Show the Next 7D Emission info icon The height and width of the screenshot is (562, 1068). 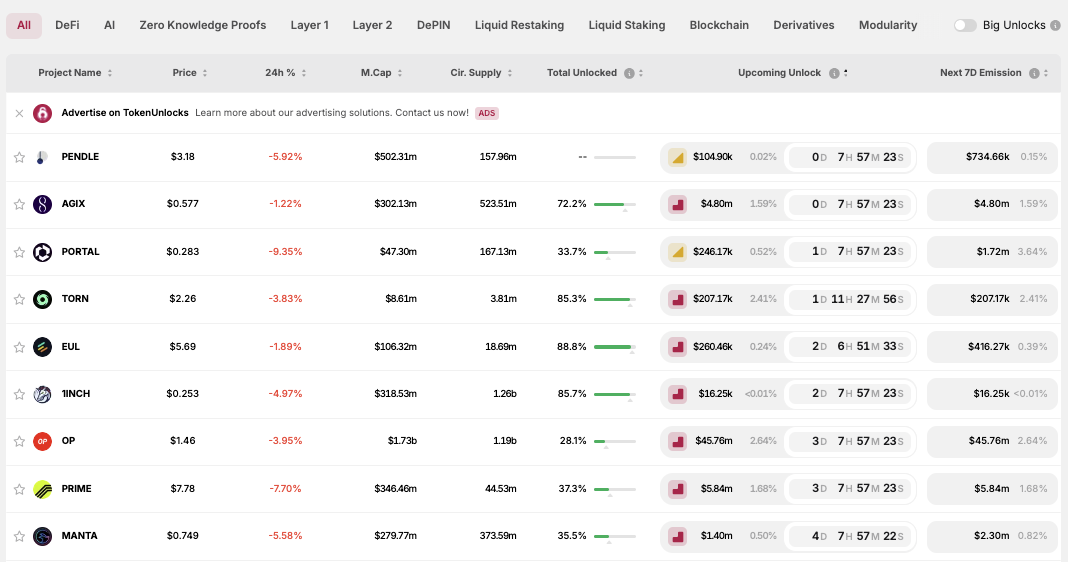[1034, 73]
